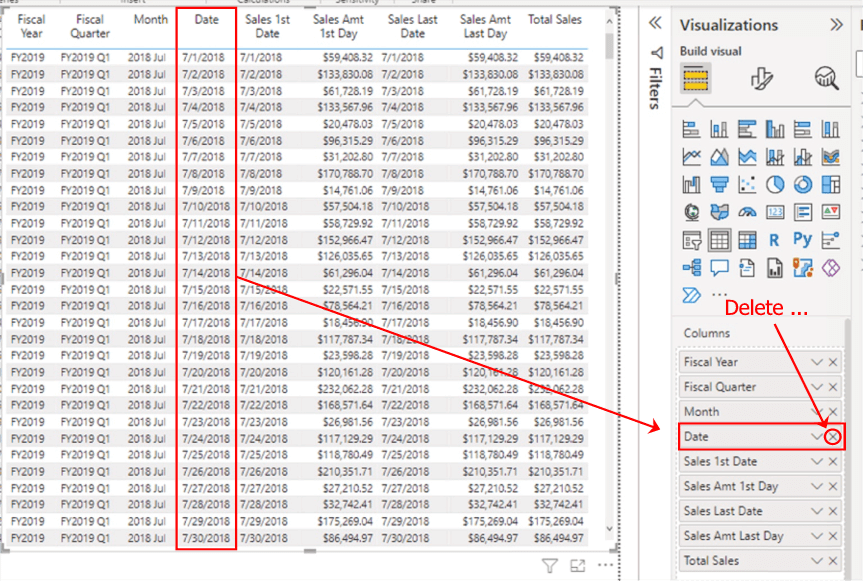Pick the card (123) visual

tap(775, 212)
